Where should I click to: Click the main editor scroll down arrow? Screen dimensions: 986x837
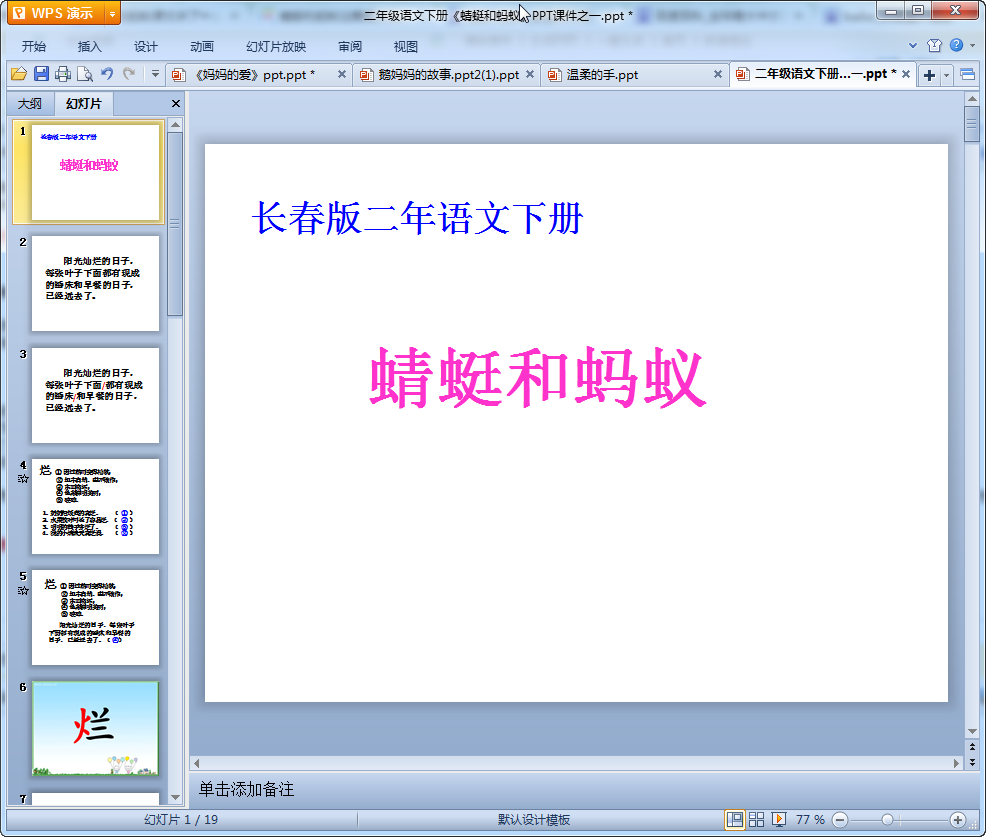[x=972, y=731]
